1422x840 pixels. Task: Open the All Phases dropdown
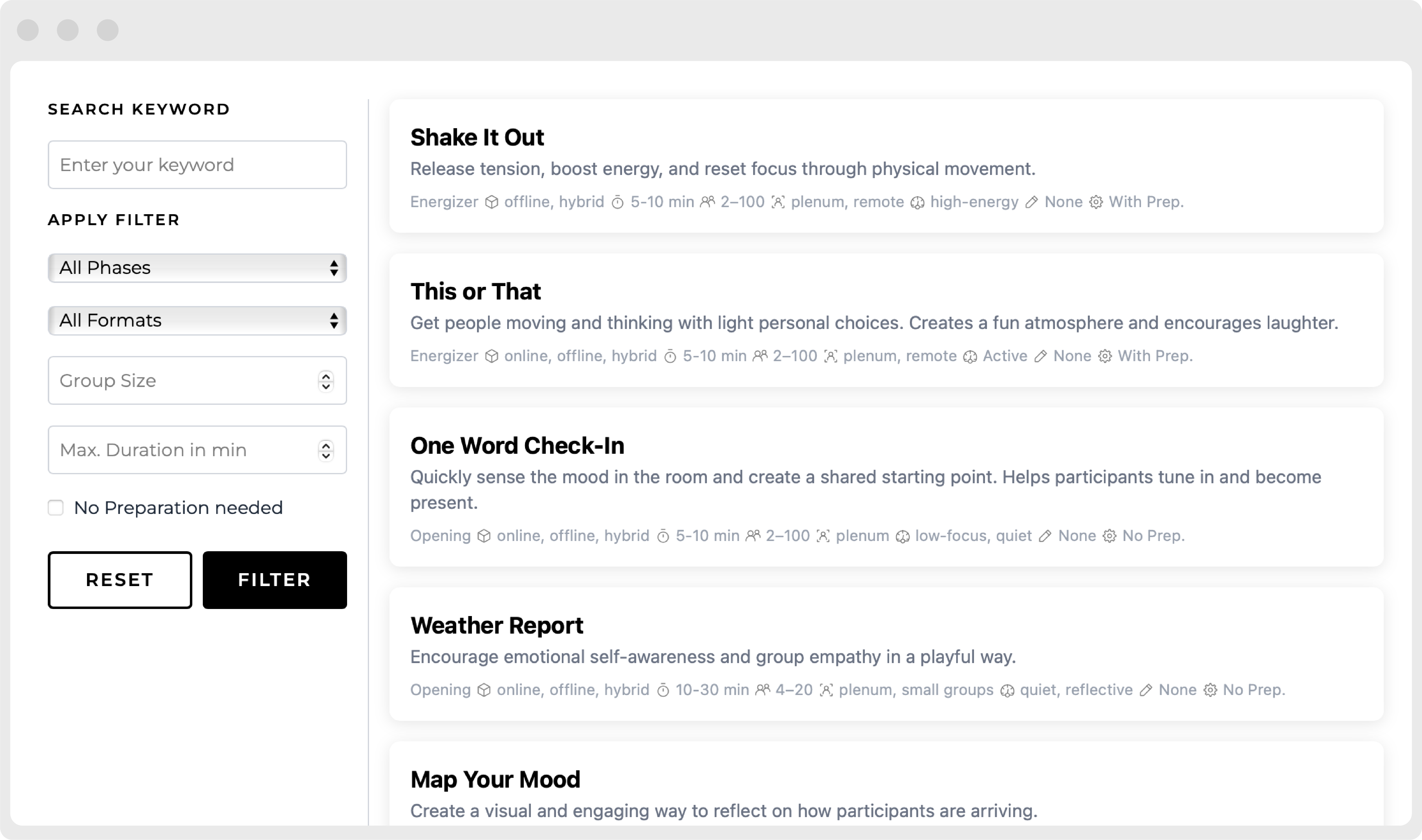[197, 268]
